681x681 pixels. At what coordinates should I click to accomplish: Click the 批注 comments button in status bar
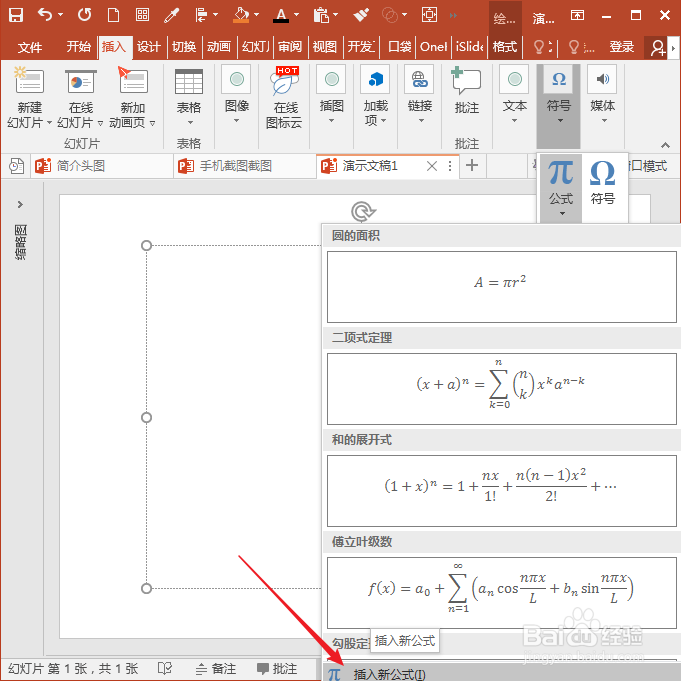pos(277,668)
